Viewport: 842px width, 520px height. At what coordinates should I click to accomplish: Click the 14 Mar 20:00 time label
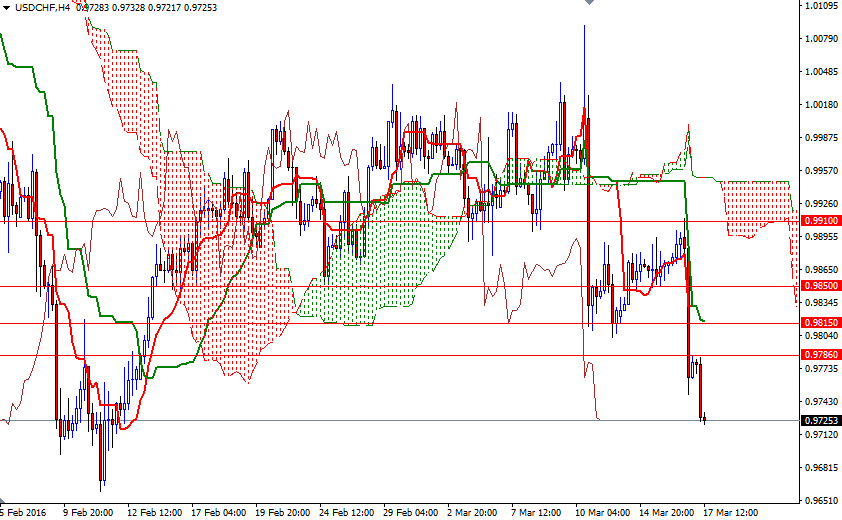[666, 512]
